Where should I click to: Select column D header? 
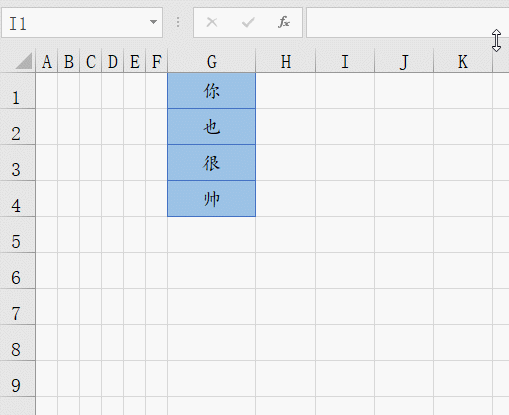[x=112, y=61]
